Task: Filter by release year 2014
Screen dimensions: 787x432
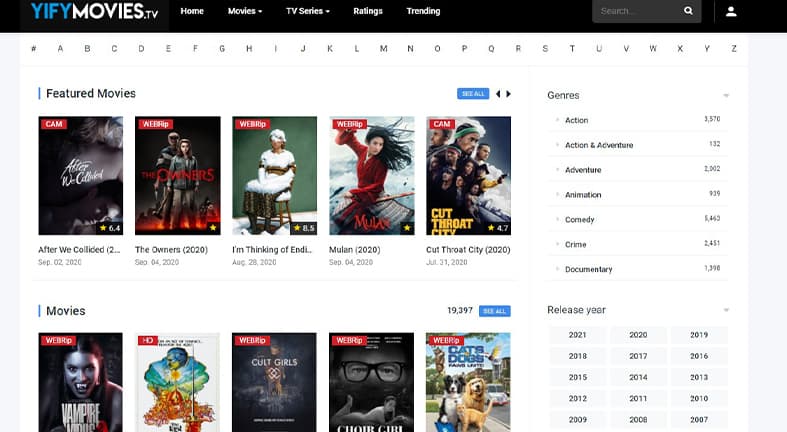Action: click(638, 377)
